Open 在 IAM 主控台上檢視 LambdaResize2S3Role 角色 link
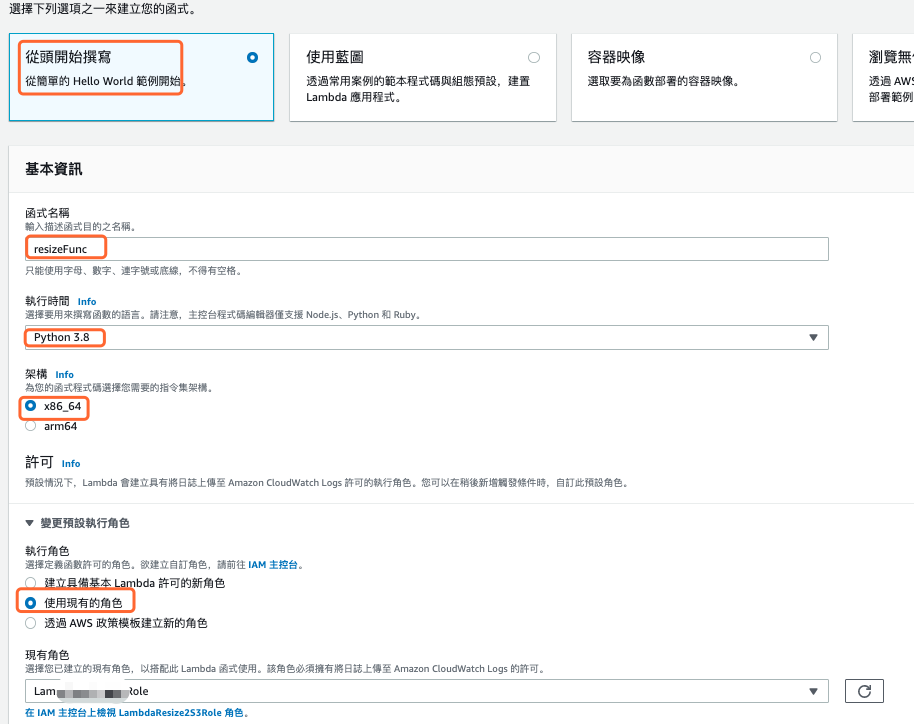The height and width of the screenshot is (724, 914). 136,712
